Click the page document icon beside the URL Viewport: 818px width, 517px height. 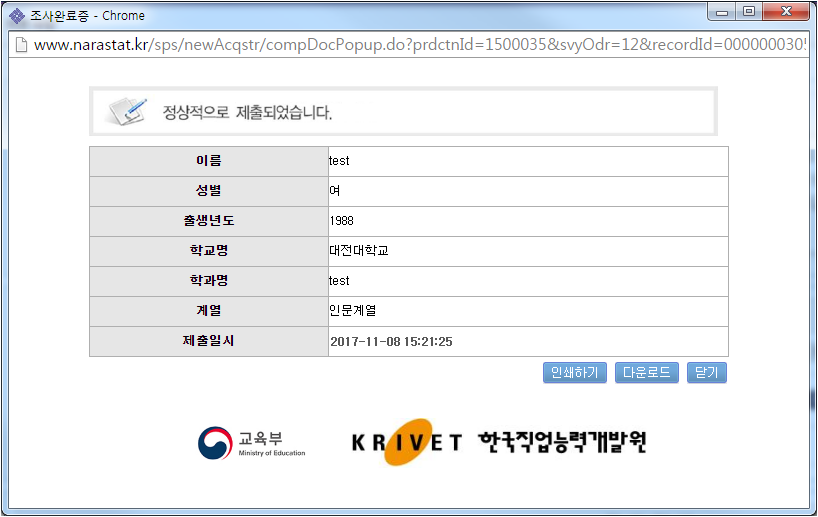pyautogui.click(x=20, y=45)
